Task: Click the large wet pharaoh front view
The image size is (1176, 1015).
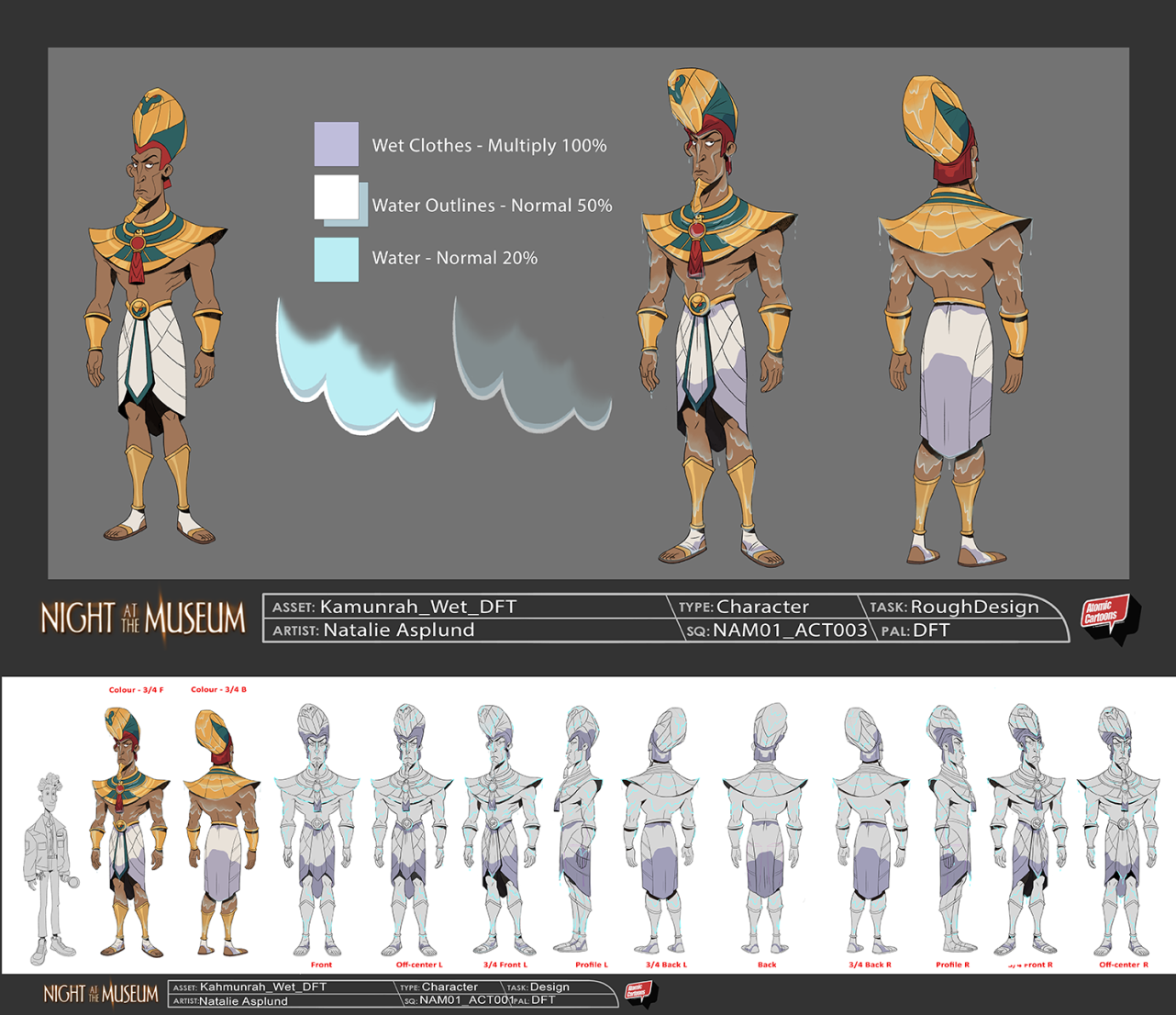Action: point(717,317)
